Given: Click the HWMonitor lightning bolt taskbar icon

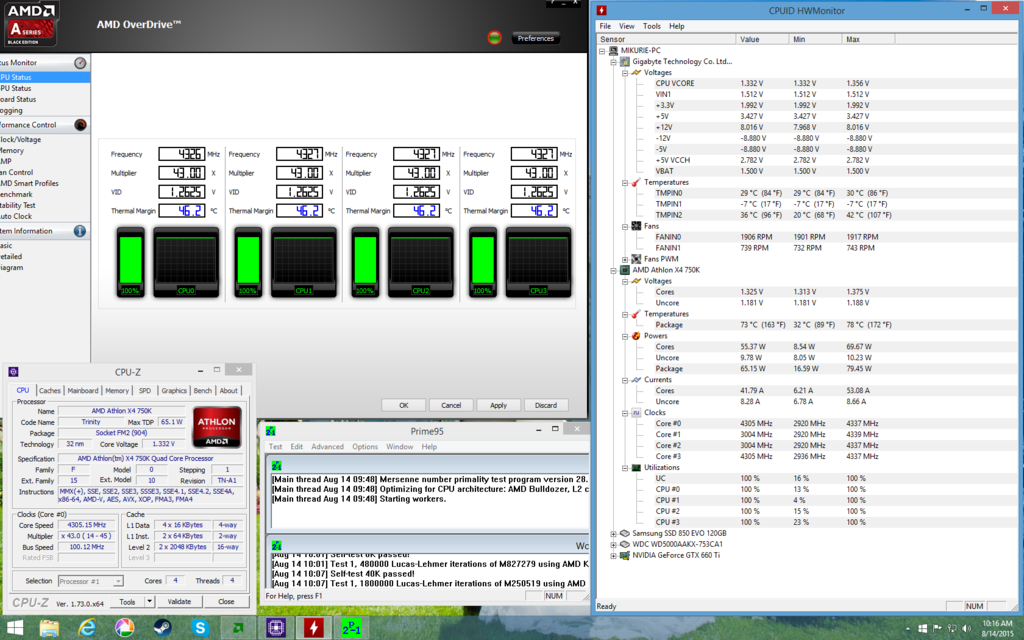Looking at the screenshot, I should click(314, 629).
